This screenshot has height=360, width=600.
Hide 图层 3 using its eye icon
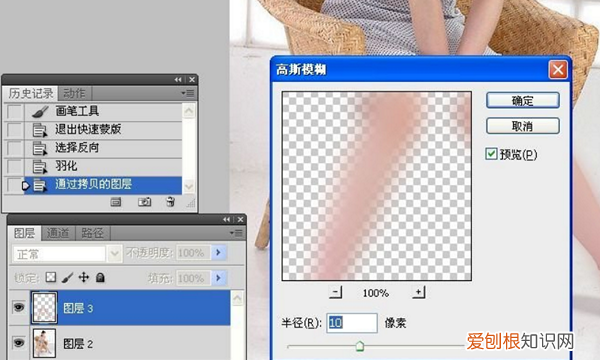point(19,307)
